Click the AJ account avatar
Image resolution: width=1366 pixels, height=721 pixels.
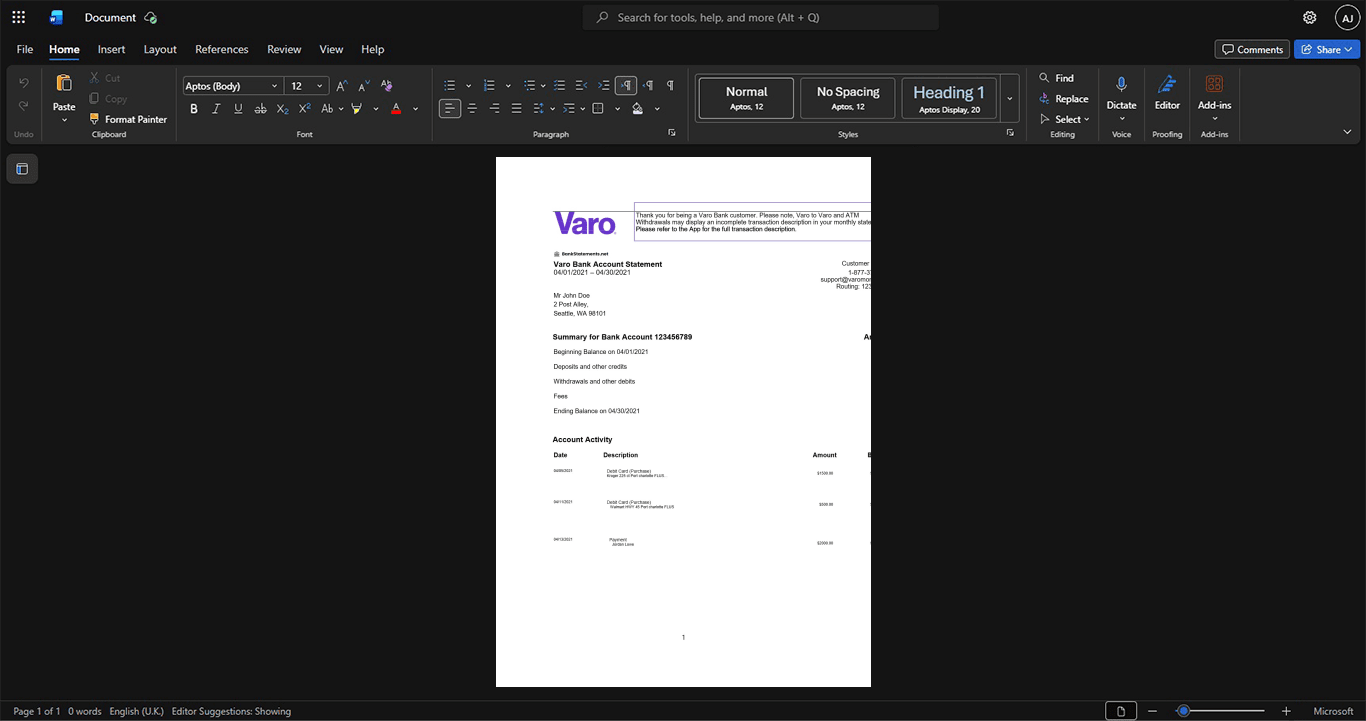[x=1347, y=17]
